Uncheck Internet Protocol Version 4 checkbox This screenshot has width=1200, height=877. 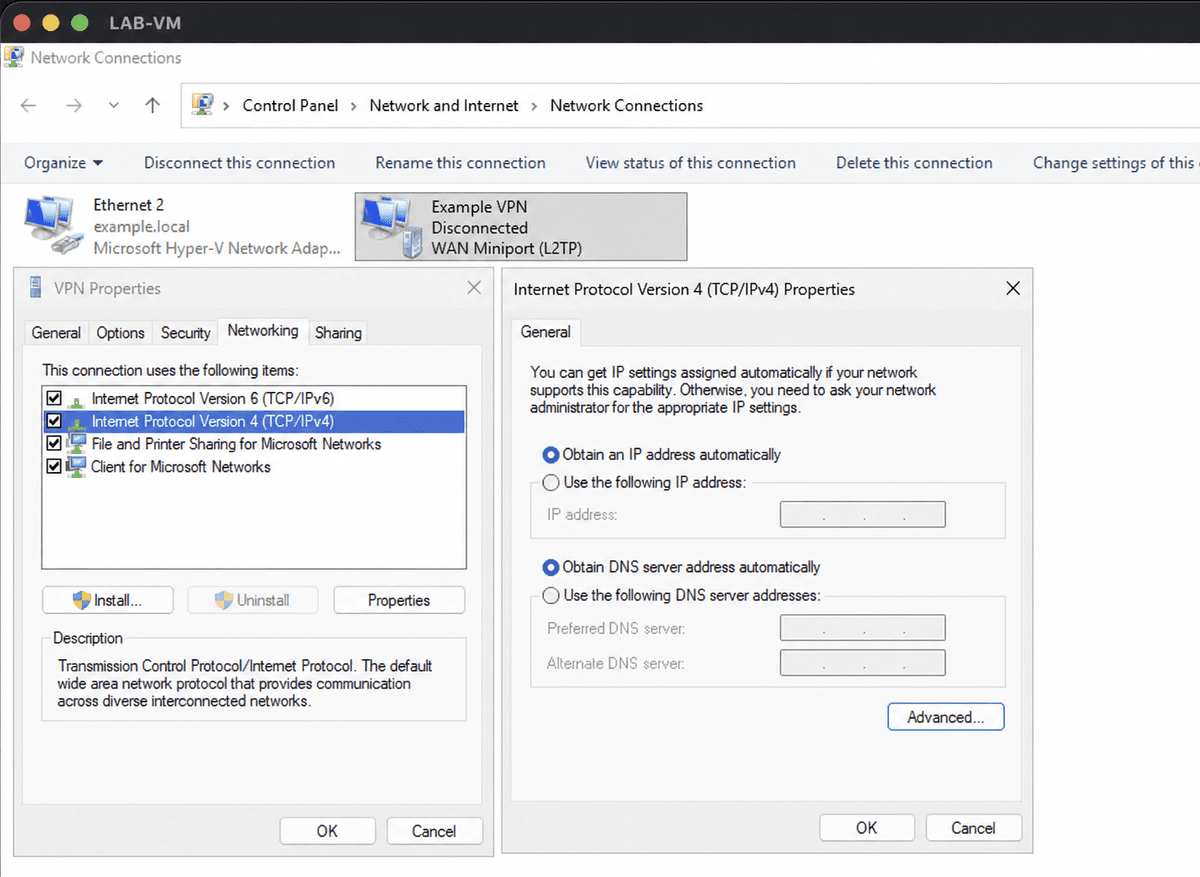54,421
